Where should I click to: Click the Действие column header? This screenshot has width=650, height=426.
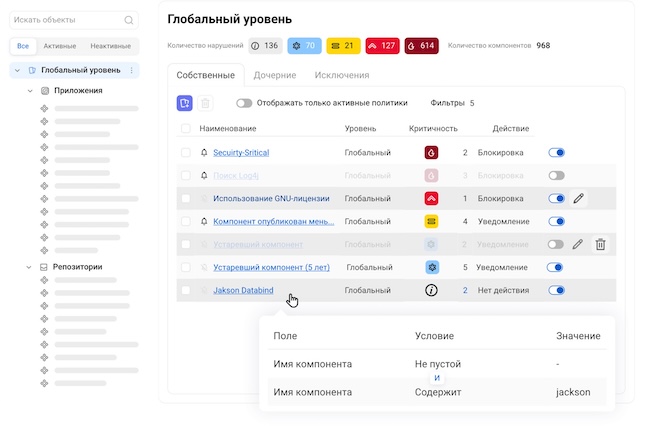pyautogui.click(x=511, y=128)
